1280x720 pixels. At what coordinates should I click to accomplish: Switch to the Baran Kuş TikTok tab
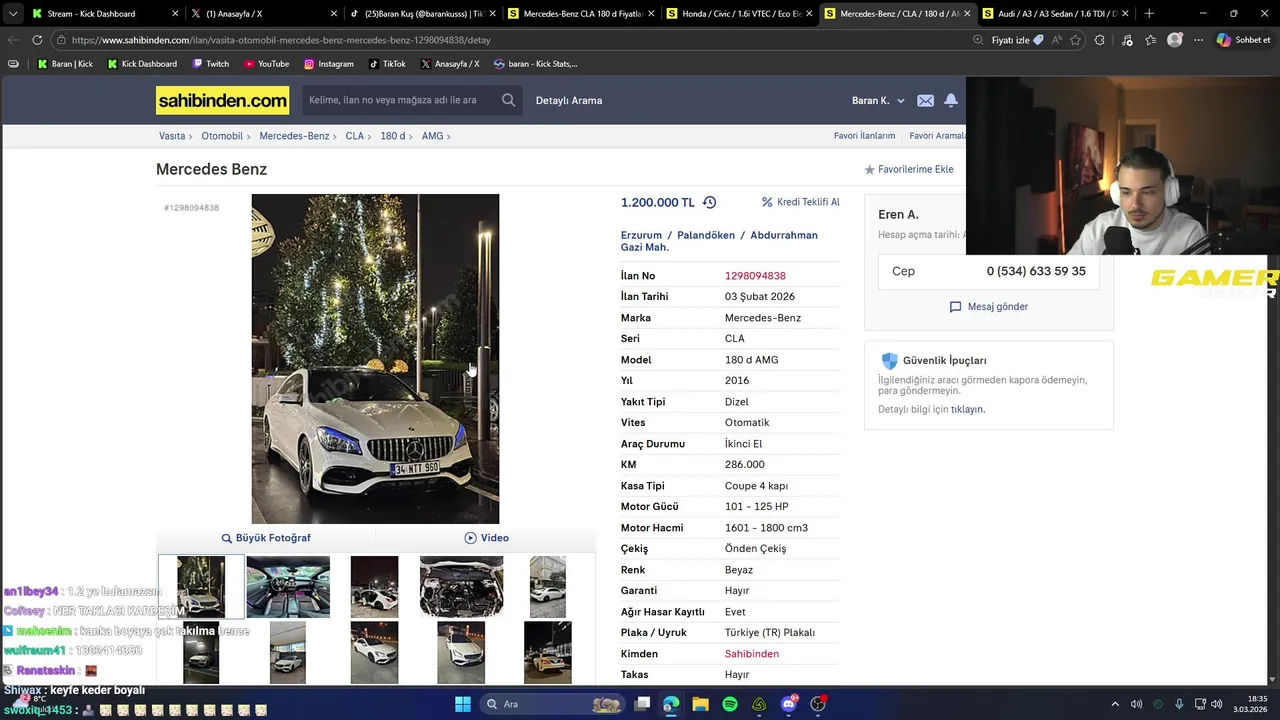(x=422, y=13)
